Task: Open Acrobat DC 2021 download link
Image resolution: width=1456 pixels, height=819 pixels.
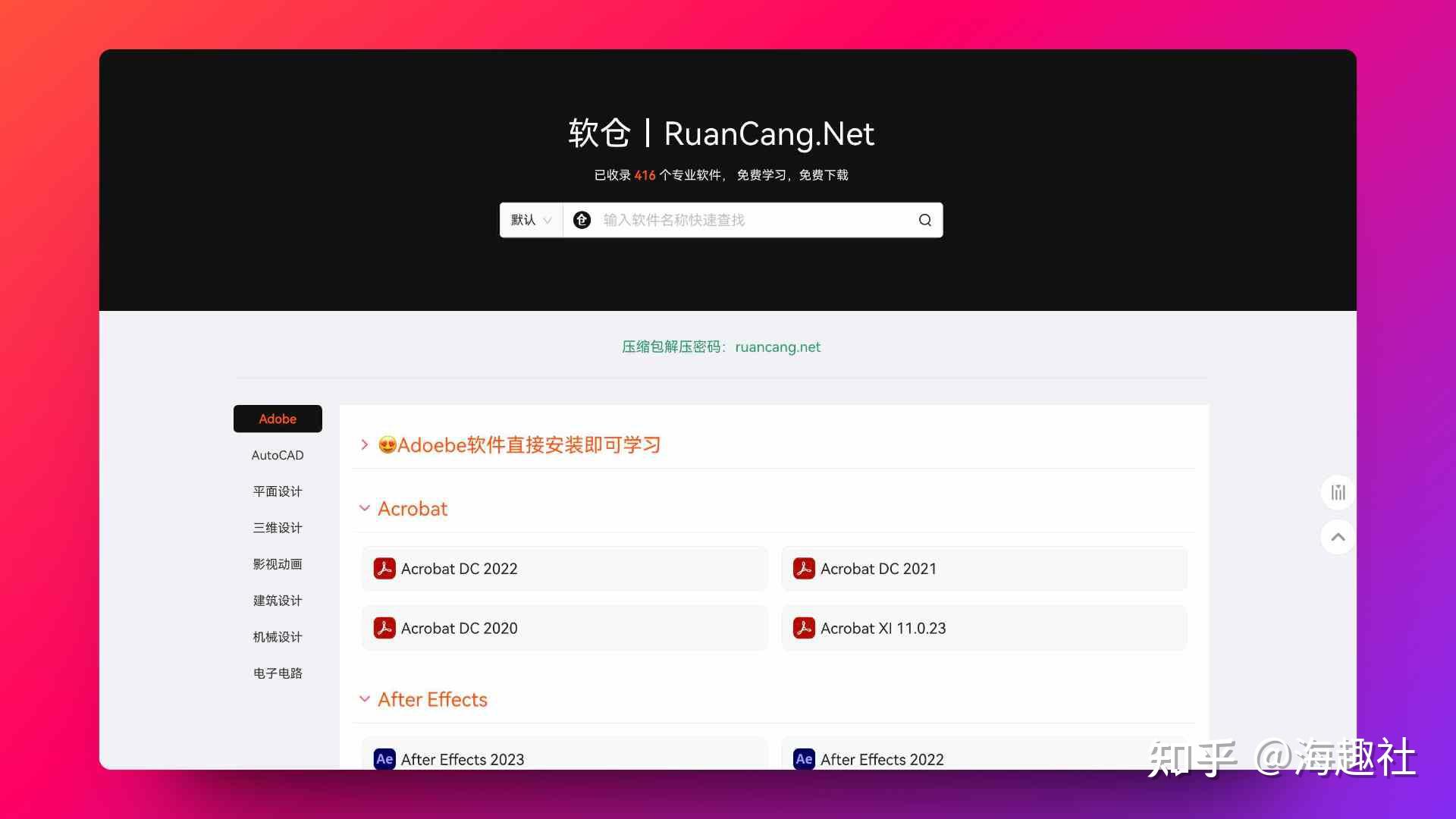Action: [984, 569]
